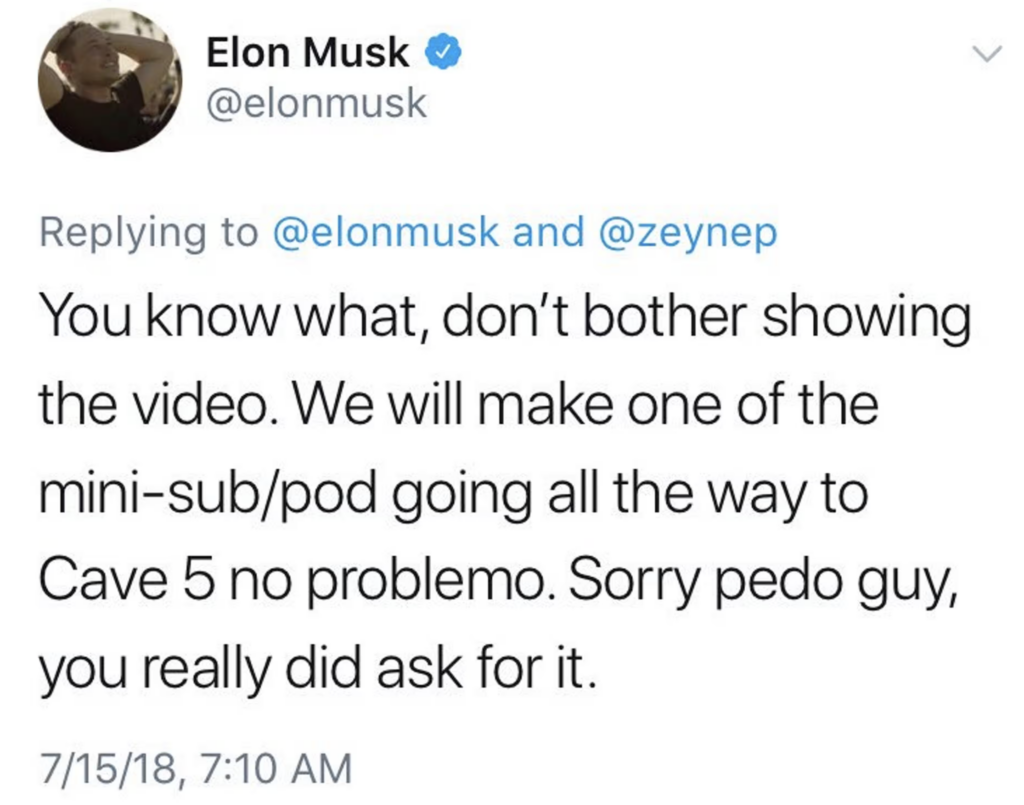Screen dimensions: 1024x805
Task: Click the display name Elon Musk
Action: [308, 52]
